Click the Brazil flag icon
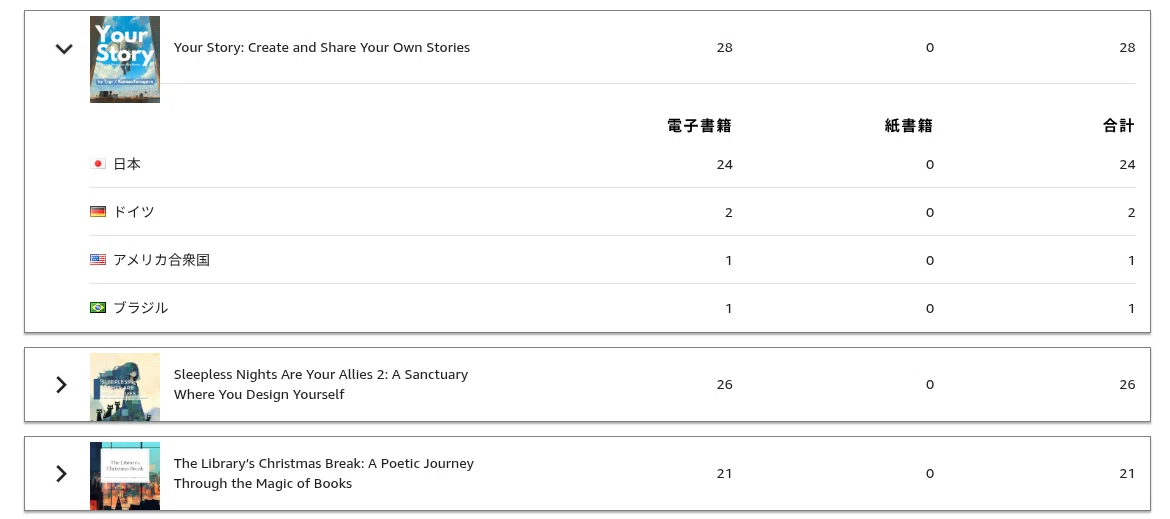The image size is (1170, 519). click(x=98, y=307)
